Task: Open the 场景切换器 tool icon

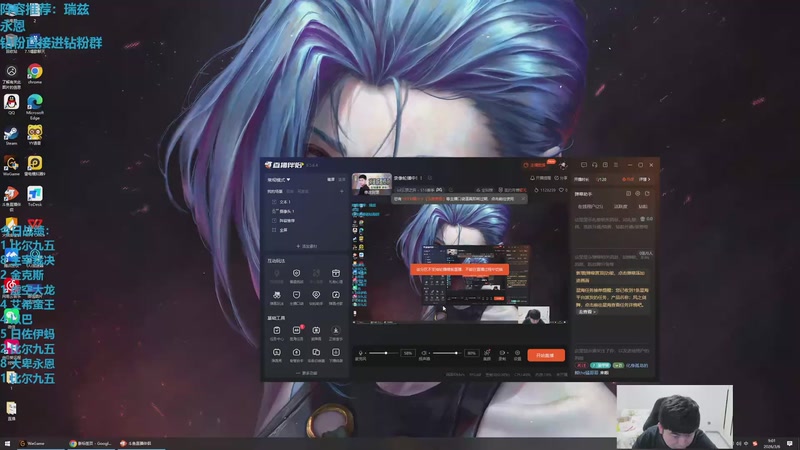Action: pyautogui.click(x=316, y=353)
